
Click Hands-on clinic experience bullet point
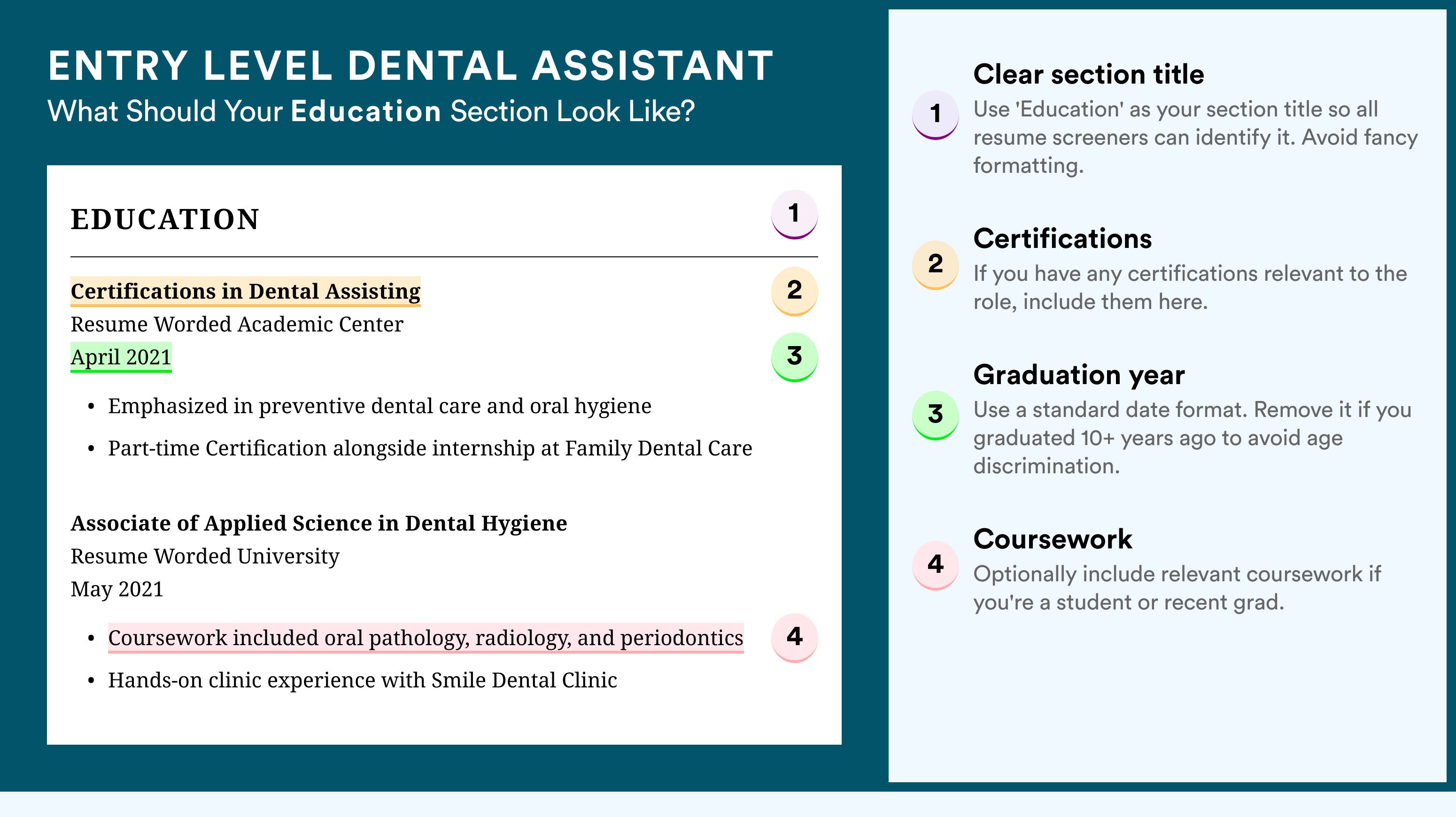362,680
